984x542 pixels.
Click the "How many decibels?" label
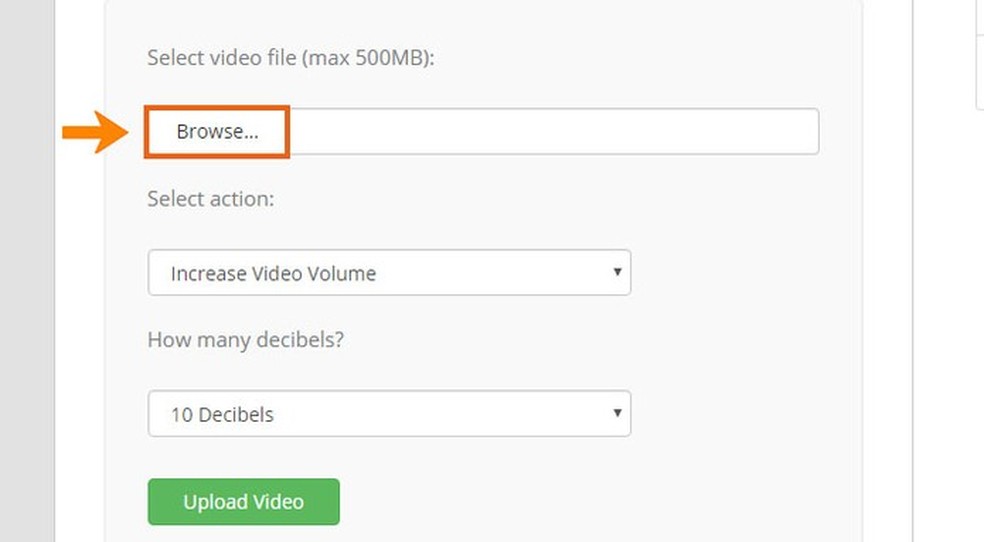tap(245, 339)
